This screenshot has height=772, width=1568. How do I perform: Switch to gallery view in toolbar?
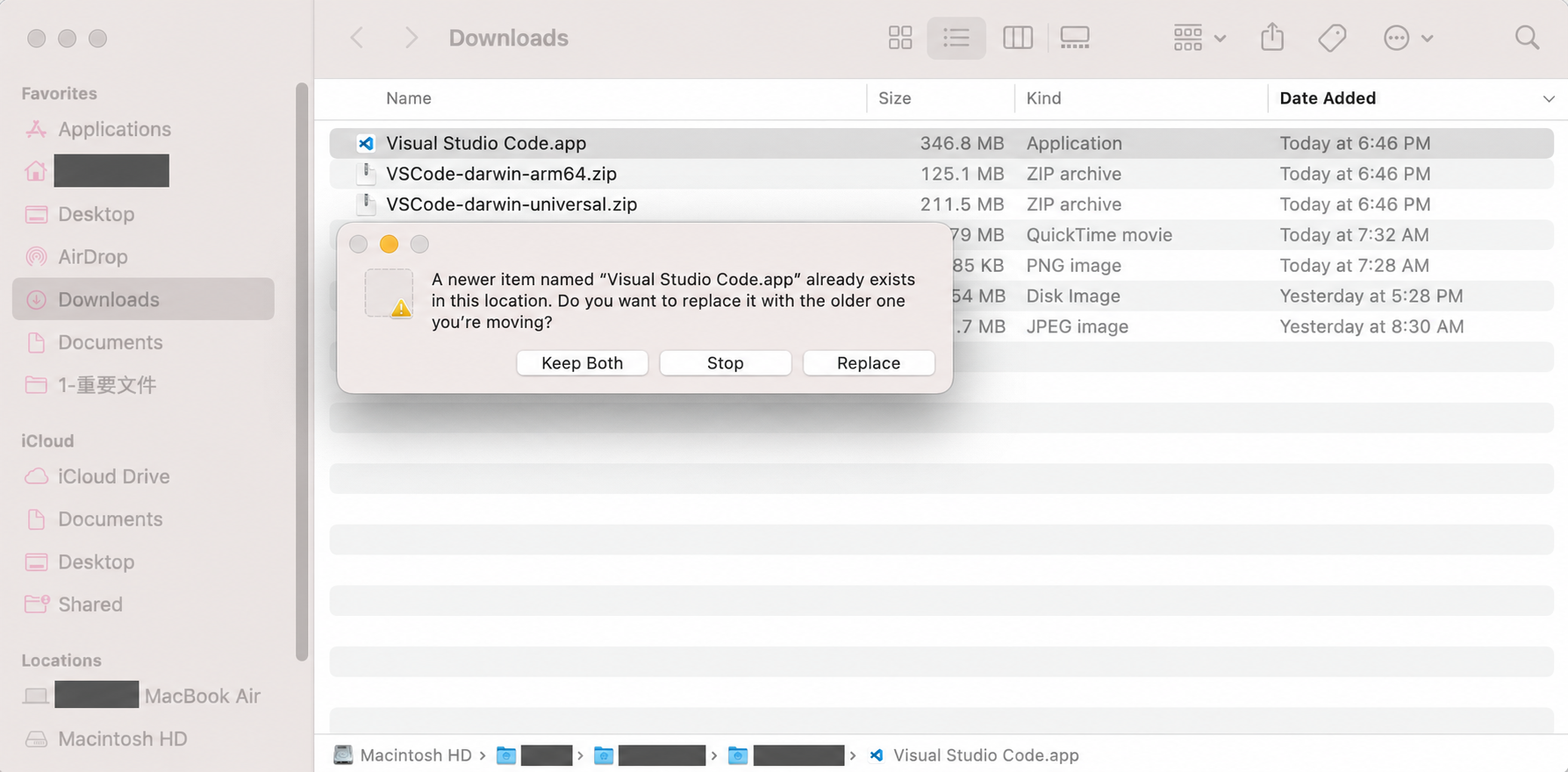pos(1074,38)
